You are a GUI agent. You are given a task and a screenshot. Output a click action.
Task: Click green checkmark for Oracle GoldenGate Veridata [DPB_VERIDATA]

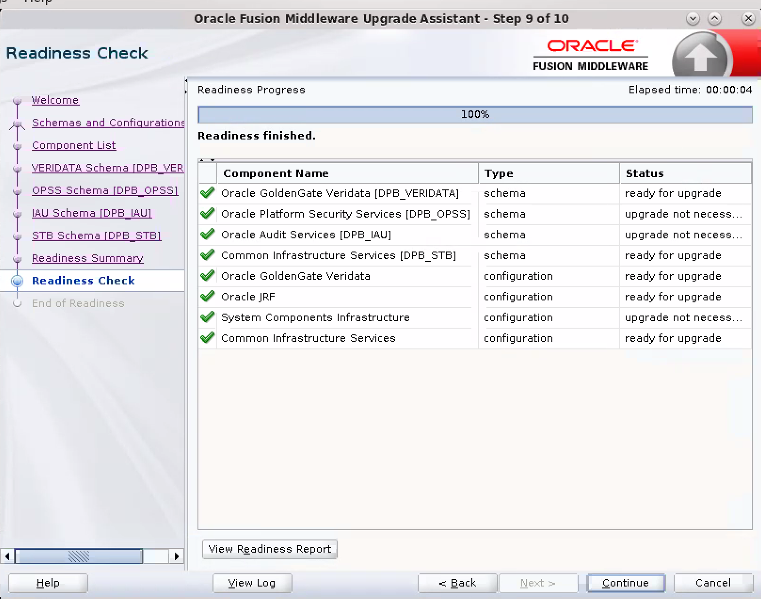pyautogui.click(x=207, y=193)
